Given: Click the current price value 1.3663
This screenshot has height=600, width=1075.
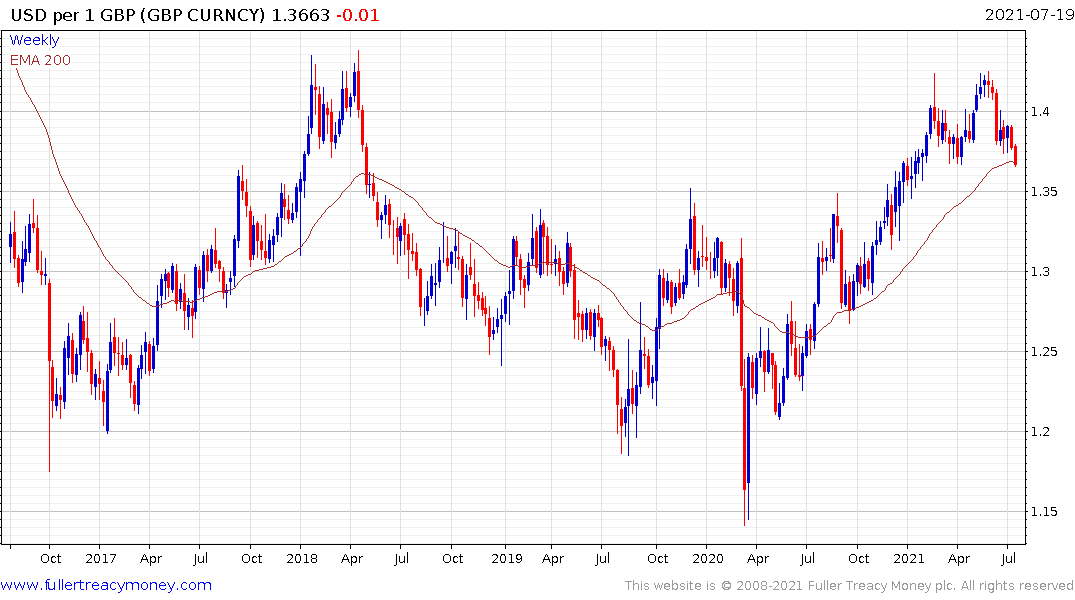Looking at the screenshot, I should 301,15.
